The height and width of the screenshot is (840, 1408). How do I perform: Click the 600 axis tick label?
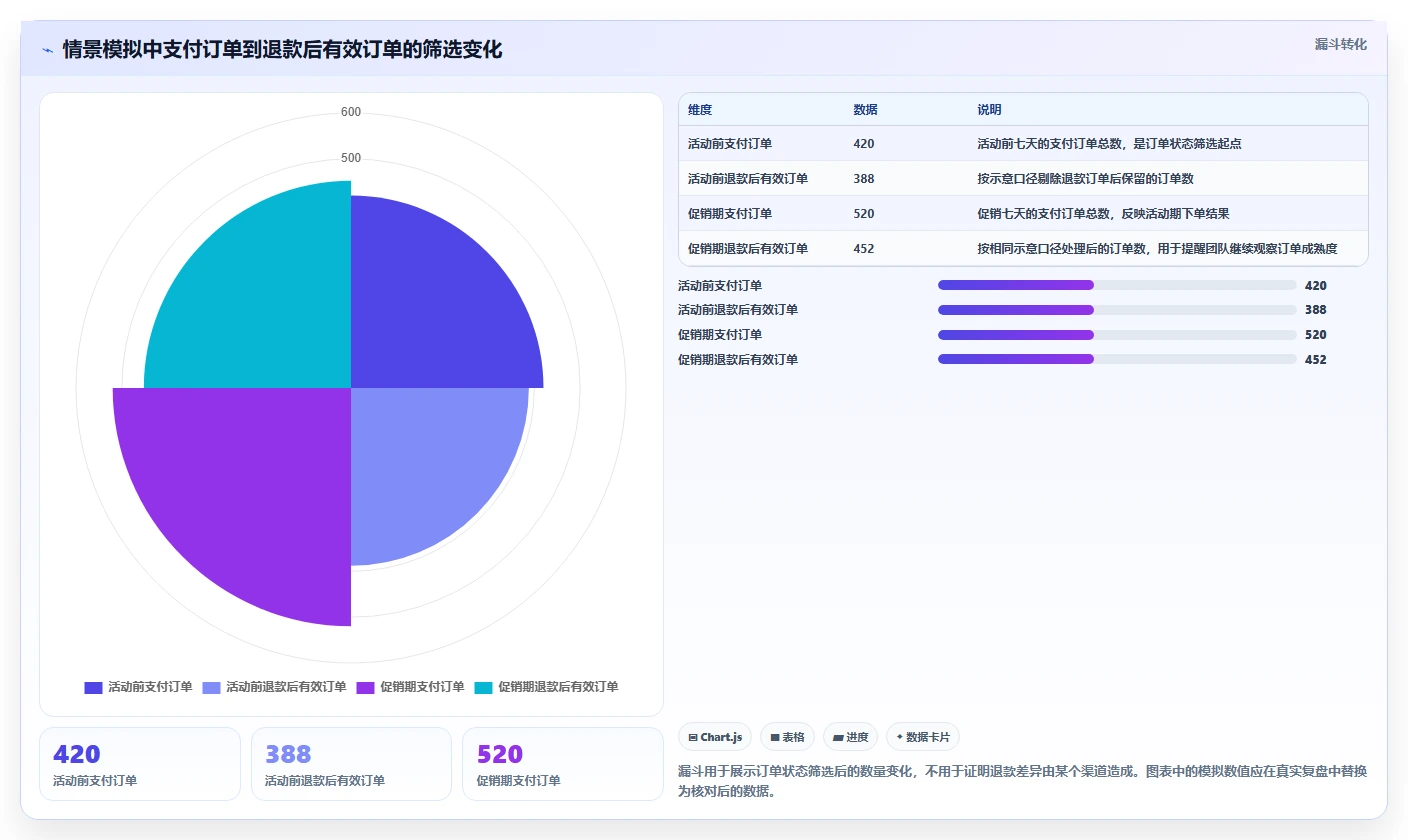(x=351, y=112)
